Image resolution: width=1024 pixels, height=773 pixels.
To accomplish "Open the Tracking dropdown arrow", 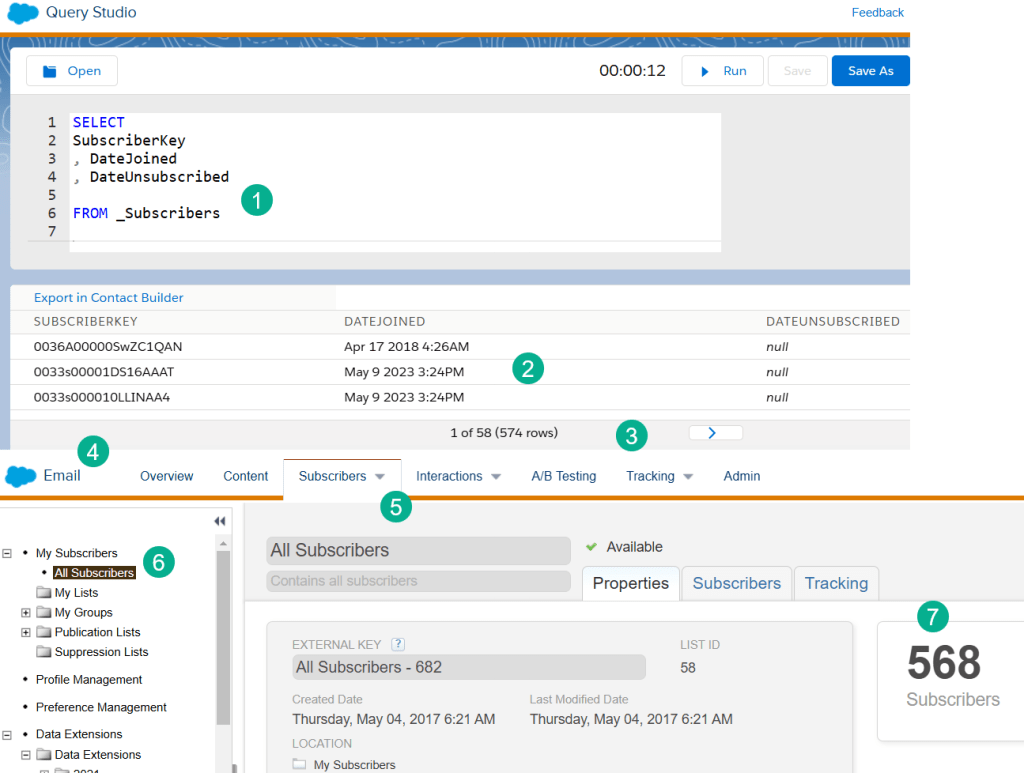I will (688, 476).
